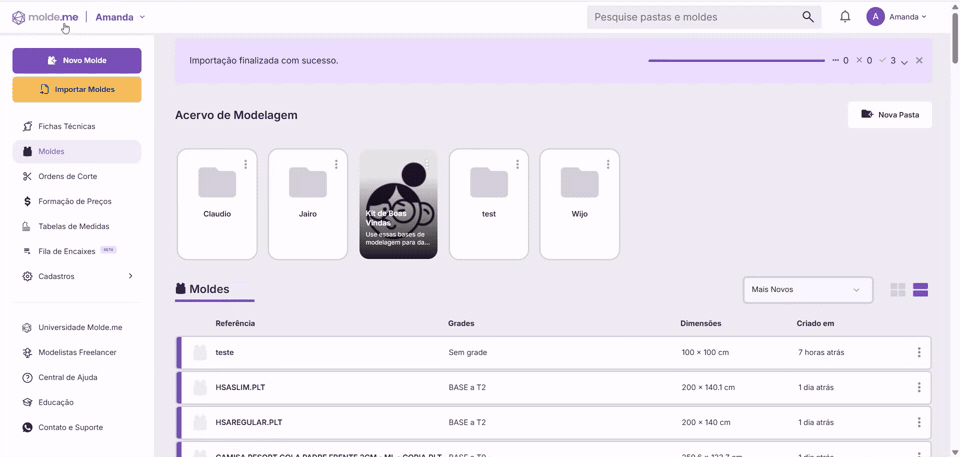Open the Mais Novos sort dropdown
This screenshot has height=457, width=960.
pyautogui.click(x=808, y=290)
